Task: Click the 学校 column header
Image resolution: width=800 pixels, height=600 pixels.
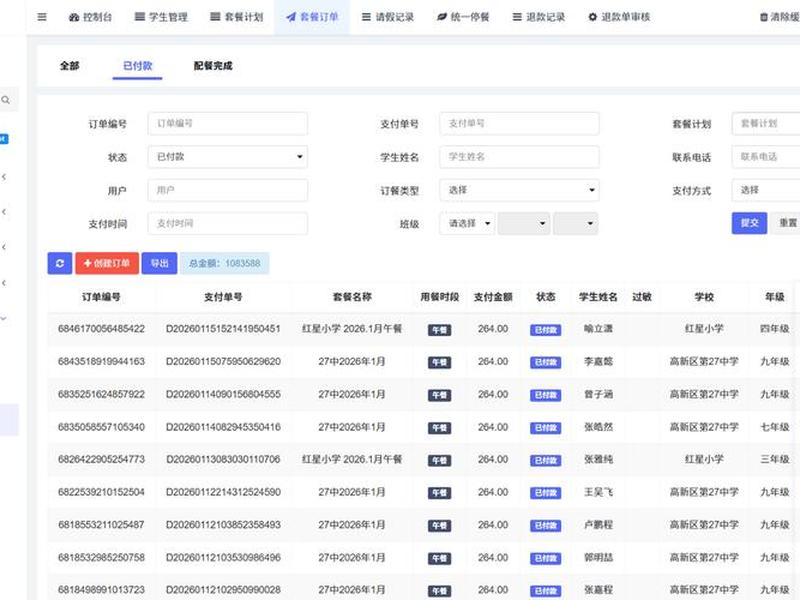Action: point(704,297)
